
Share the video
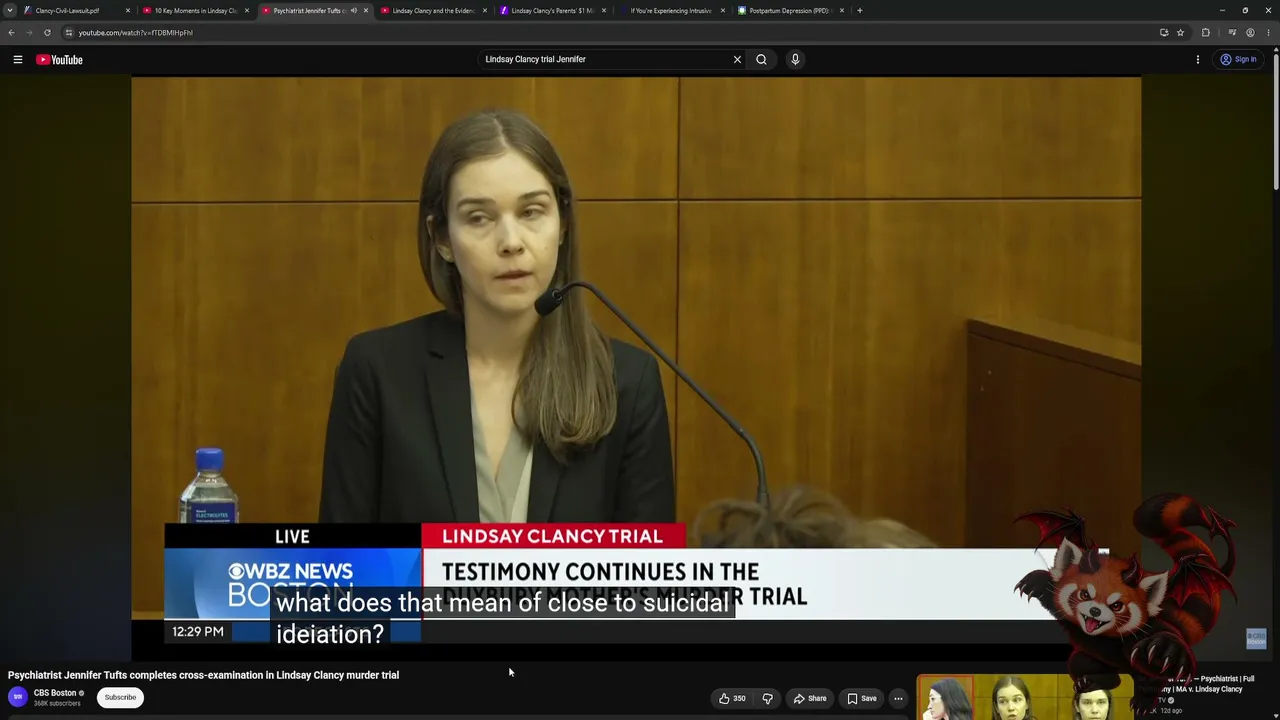coord(809,698)
